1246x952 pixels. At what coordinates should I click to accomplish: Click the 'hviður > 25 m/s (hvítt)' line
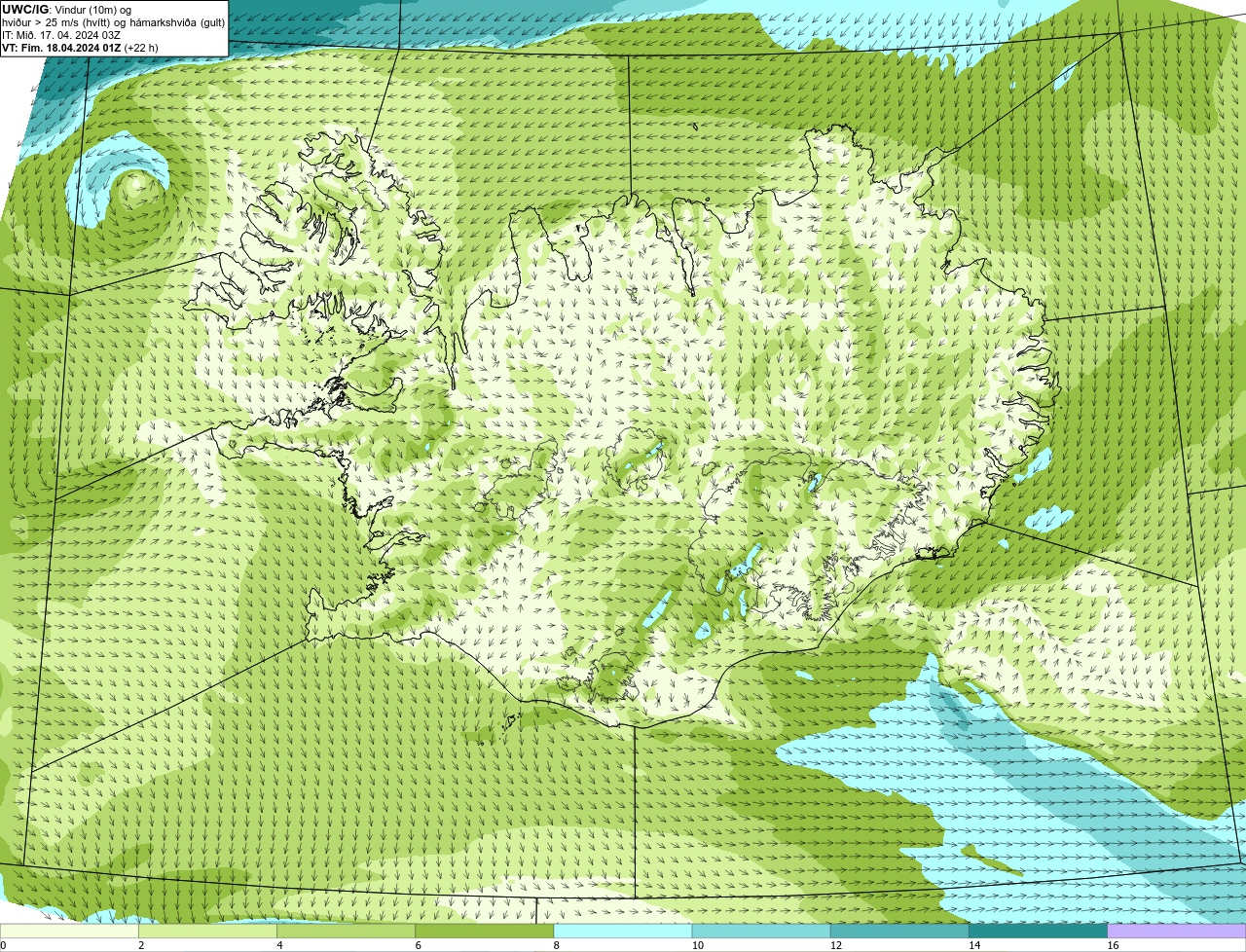pos(113,22)
